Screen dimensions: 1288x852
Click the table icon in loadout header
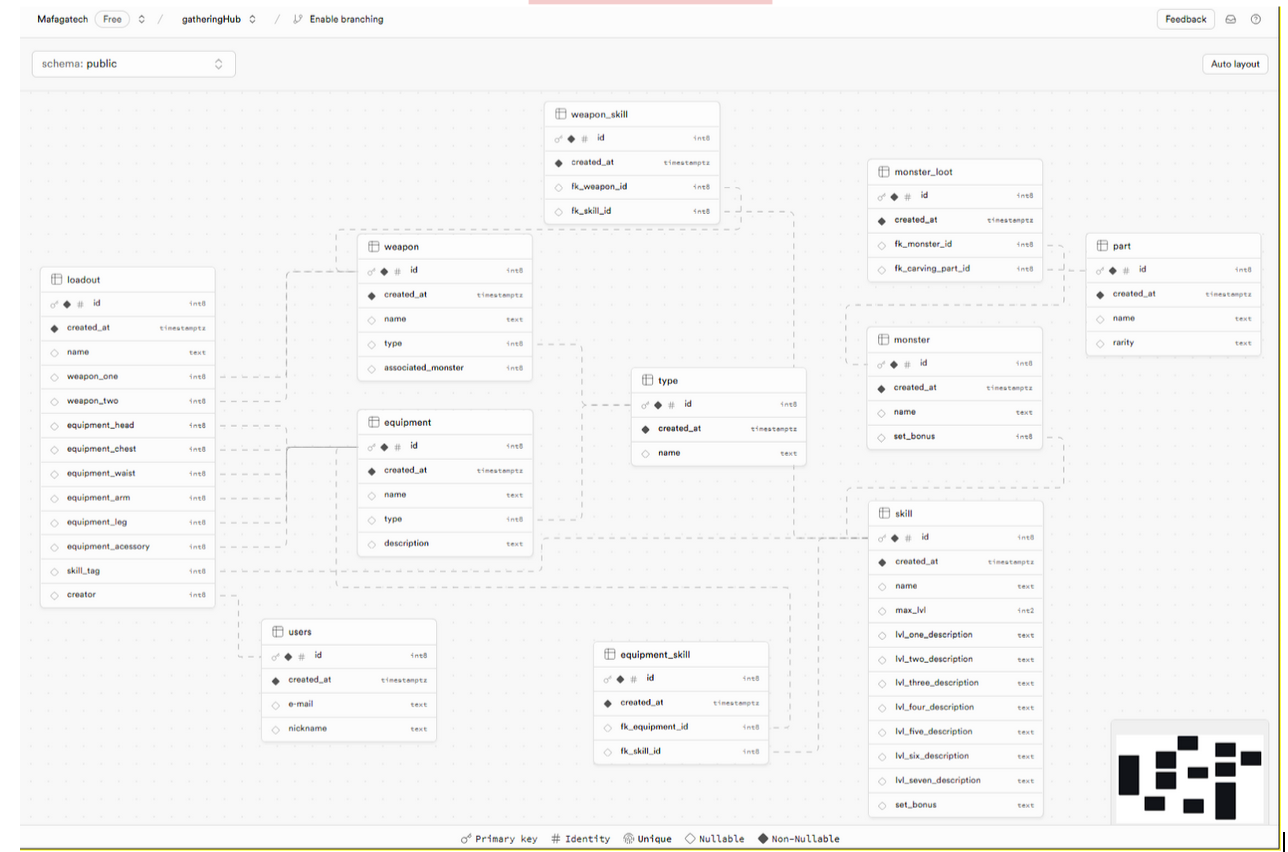click(x=57, y=280)
